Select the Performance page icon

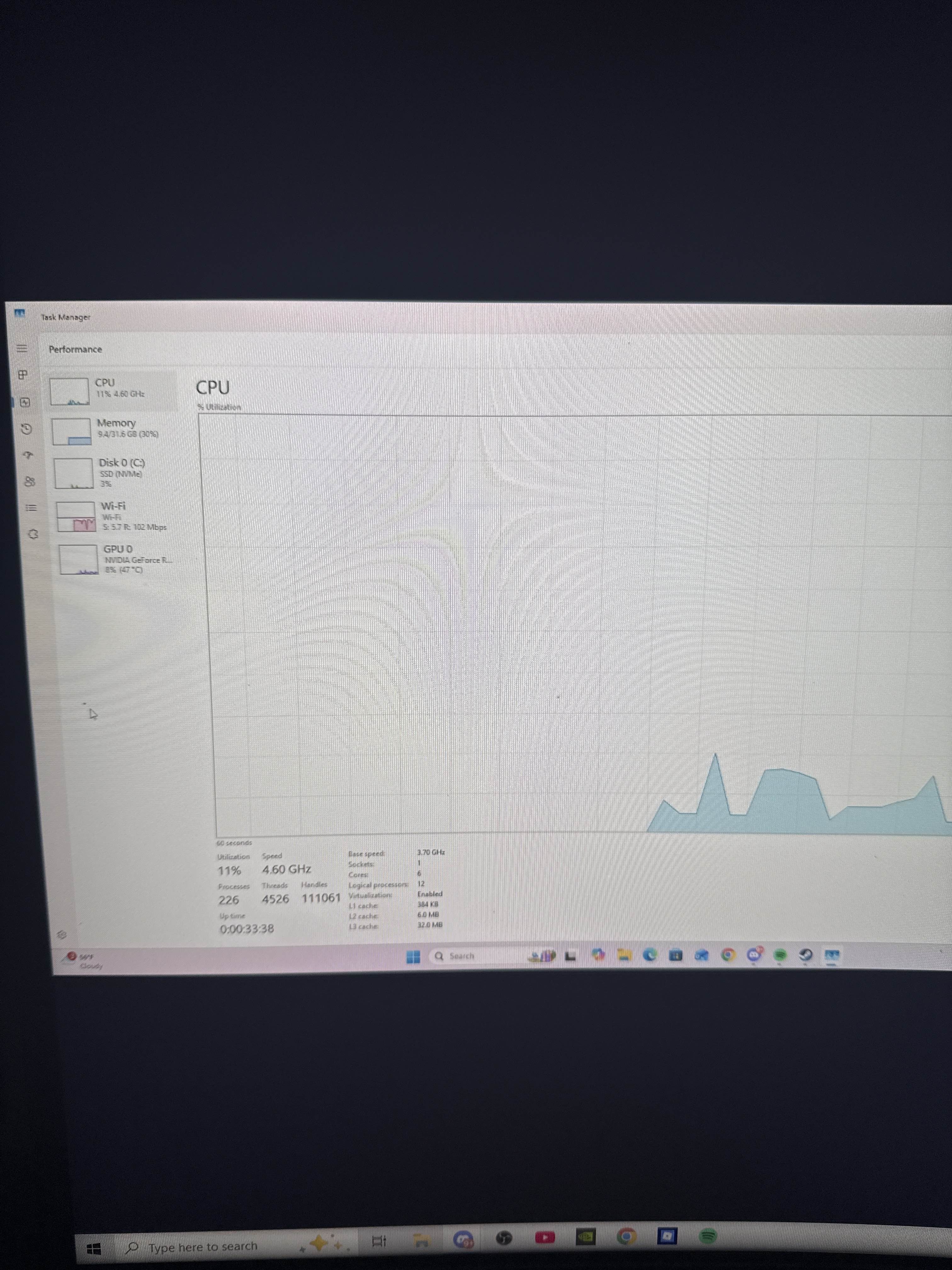tap(25, 402)
